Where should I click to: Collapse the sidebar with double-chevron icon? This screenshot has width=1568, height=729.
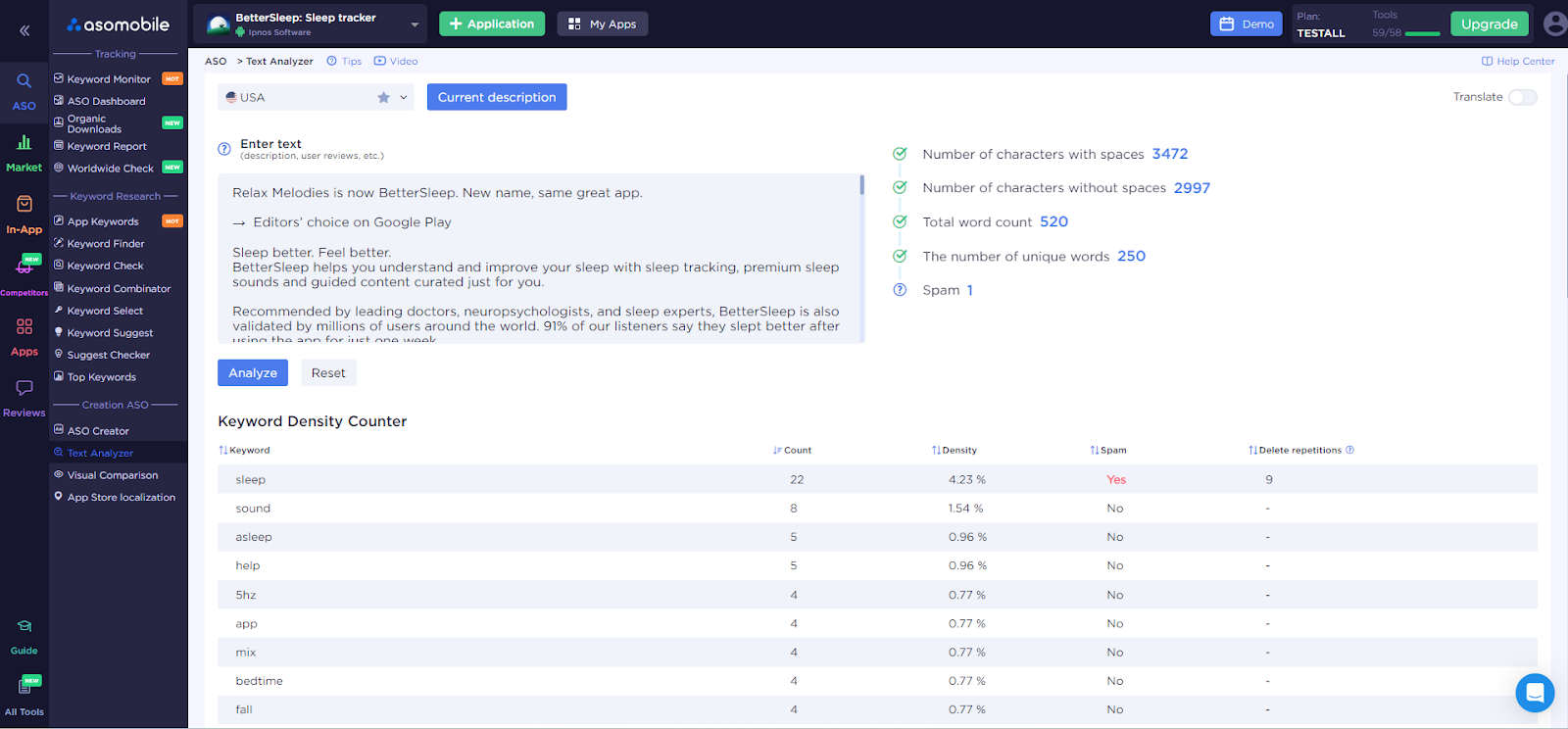point(24,30)
